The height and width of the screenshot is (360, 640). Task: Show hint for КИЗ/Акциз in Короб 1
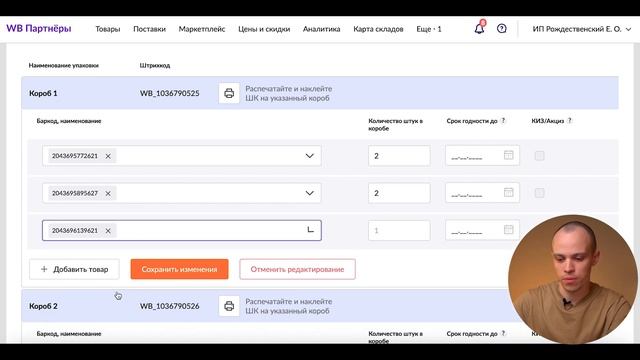click(x=570, y=121)
